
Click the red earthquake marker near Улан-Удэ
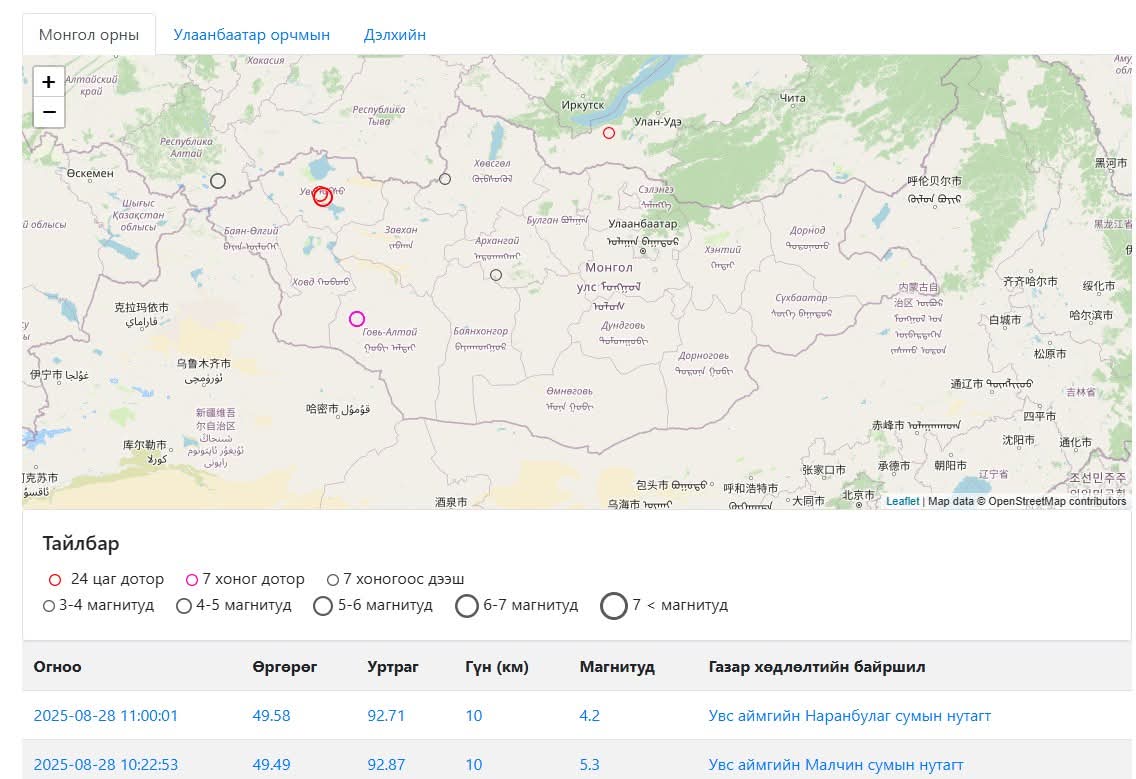[x=609, y=133]
